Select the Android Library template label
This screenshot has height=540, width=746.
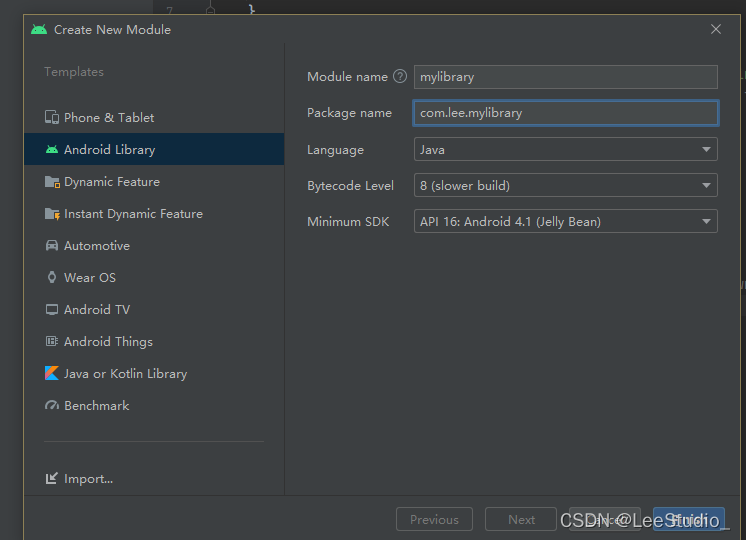(109, 149)
